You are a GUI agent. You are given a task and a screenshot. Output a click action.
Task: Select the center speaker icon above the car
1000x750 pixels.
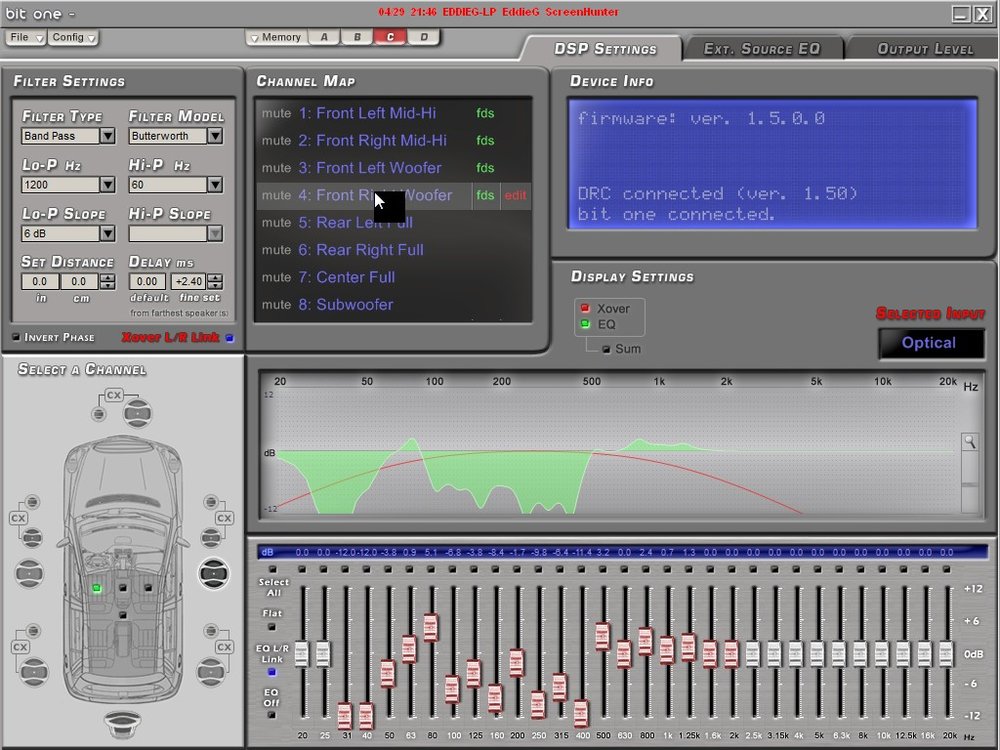137,413
